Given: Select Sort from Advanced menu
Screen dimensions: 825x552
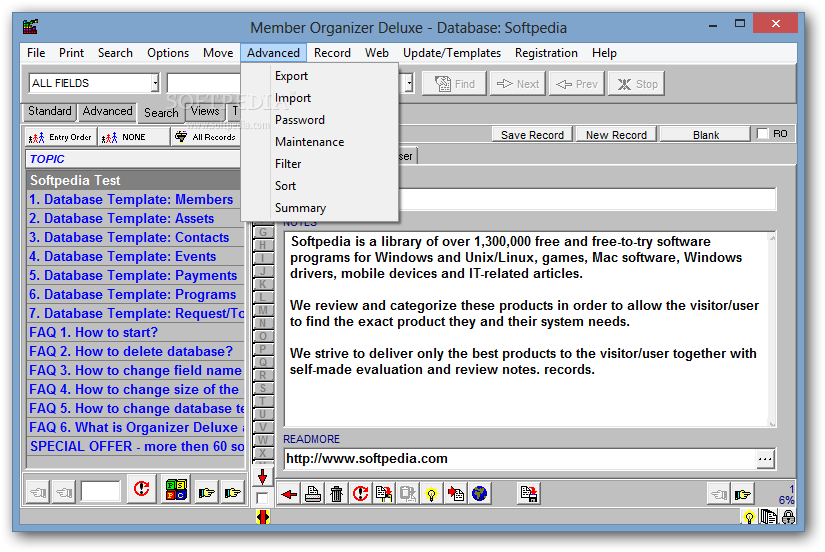Looking at the screenshot, I should [285, 186].
